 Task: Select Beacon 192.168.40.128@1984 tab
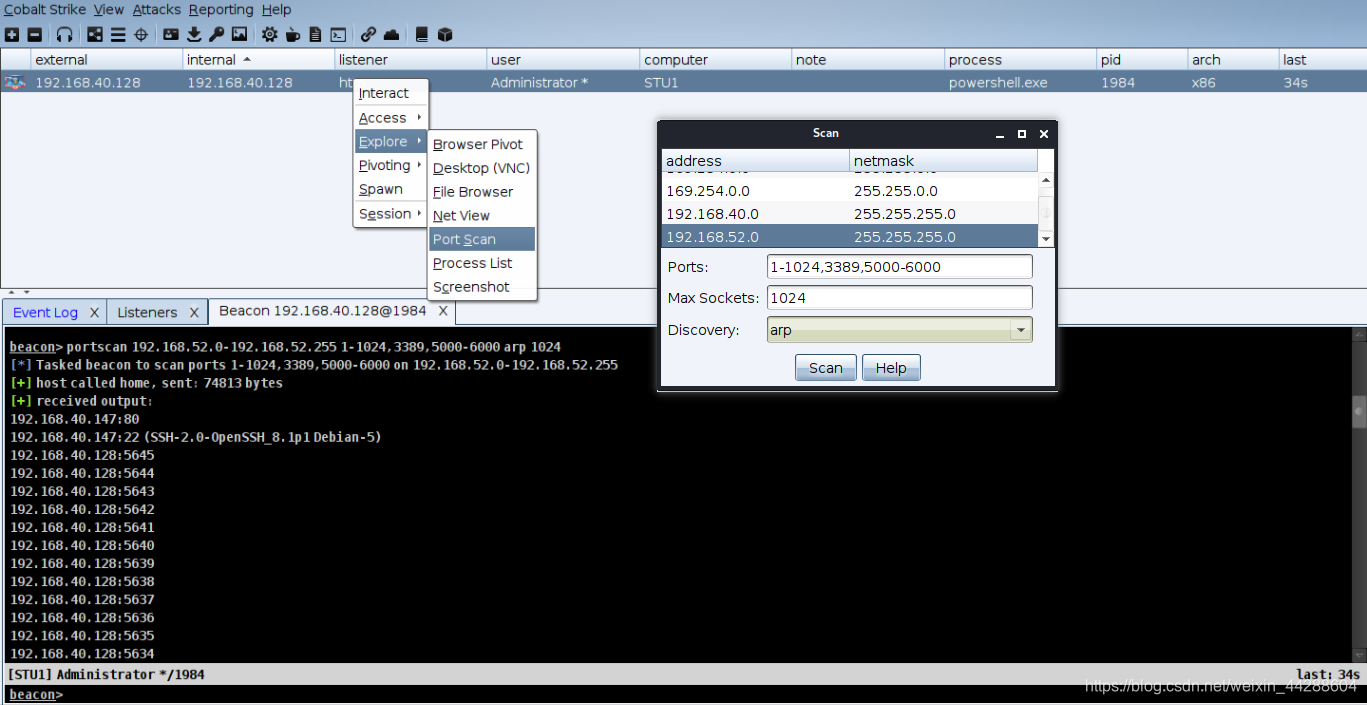click(x=322, y=311)
